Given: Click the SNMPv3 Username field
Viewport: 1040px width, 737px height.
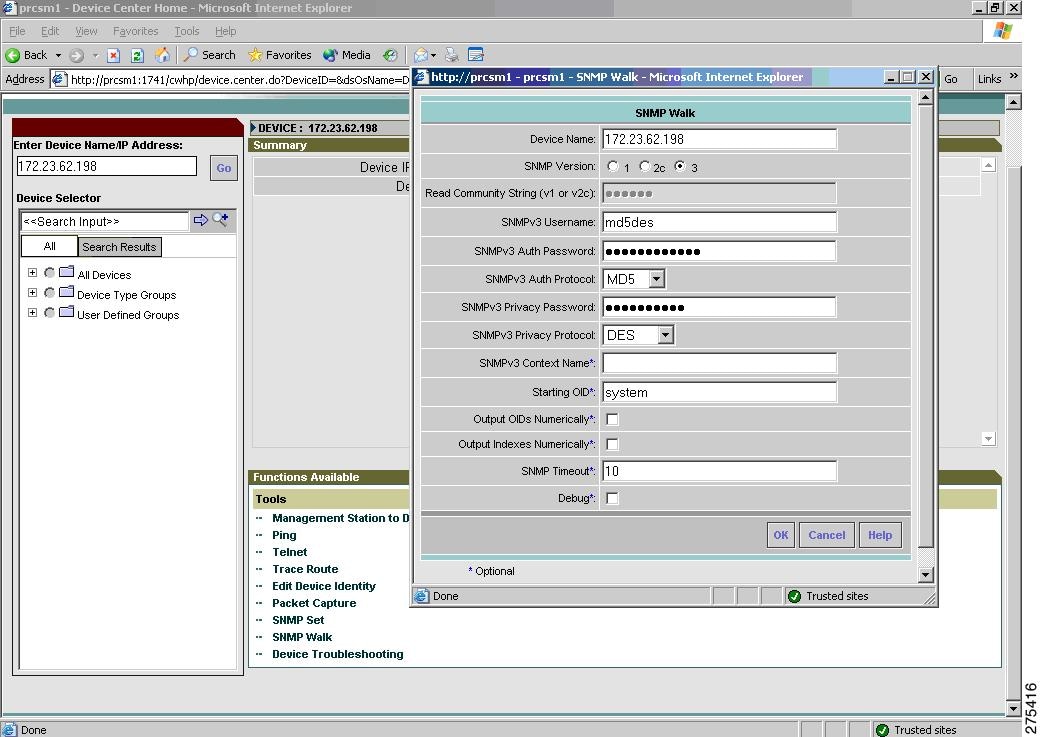Looking at the screenshot, I should click(719, 222).
